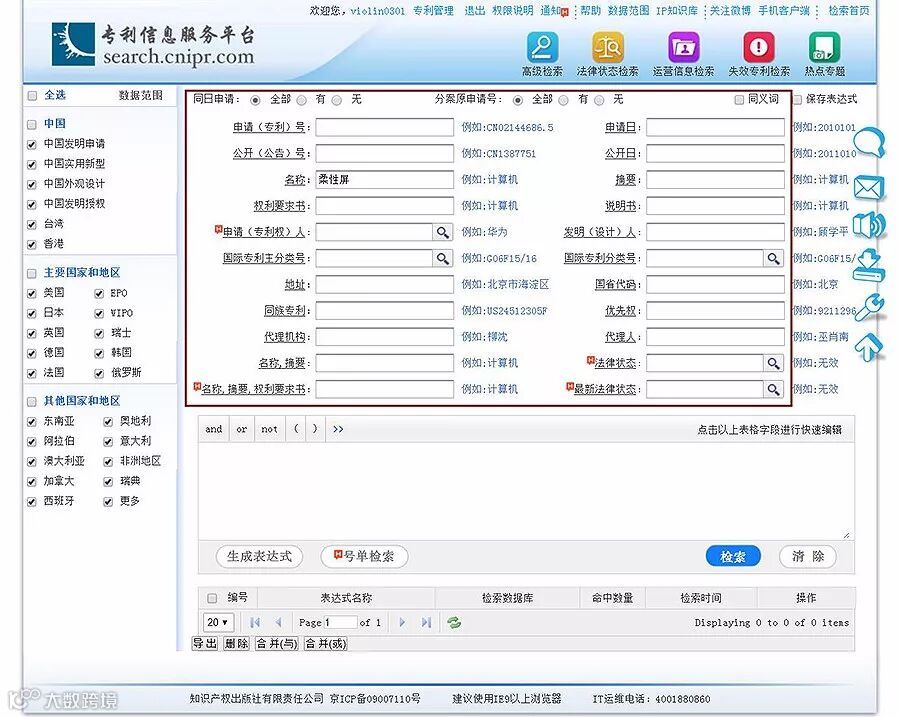Image resolution: width=900 pixels, height=717 pixels.
Task: Click 清除 clear button
Action: pyautogui.click(x=808, y=556)
